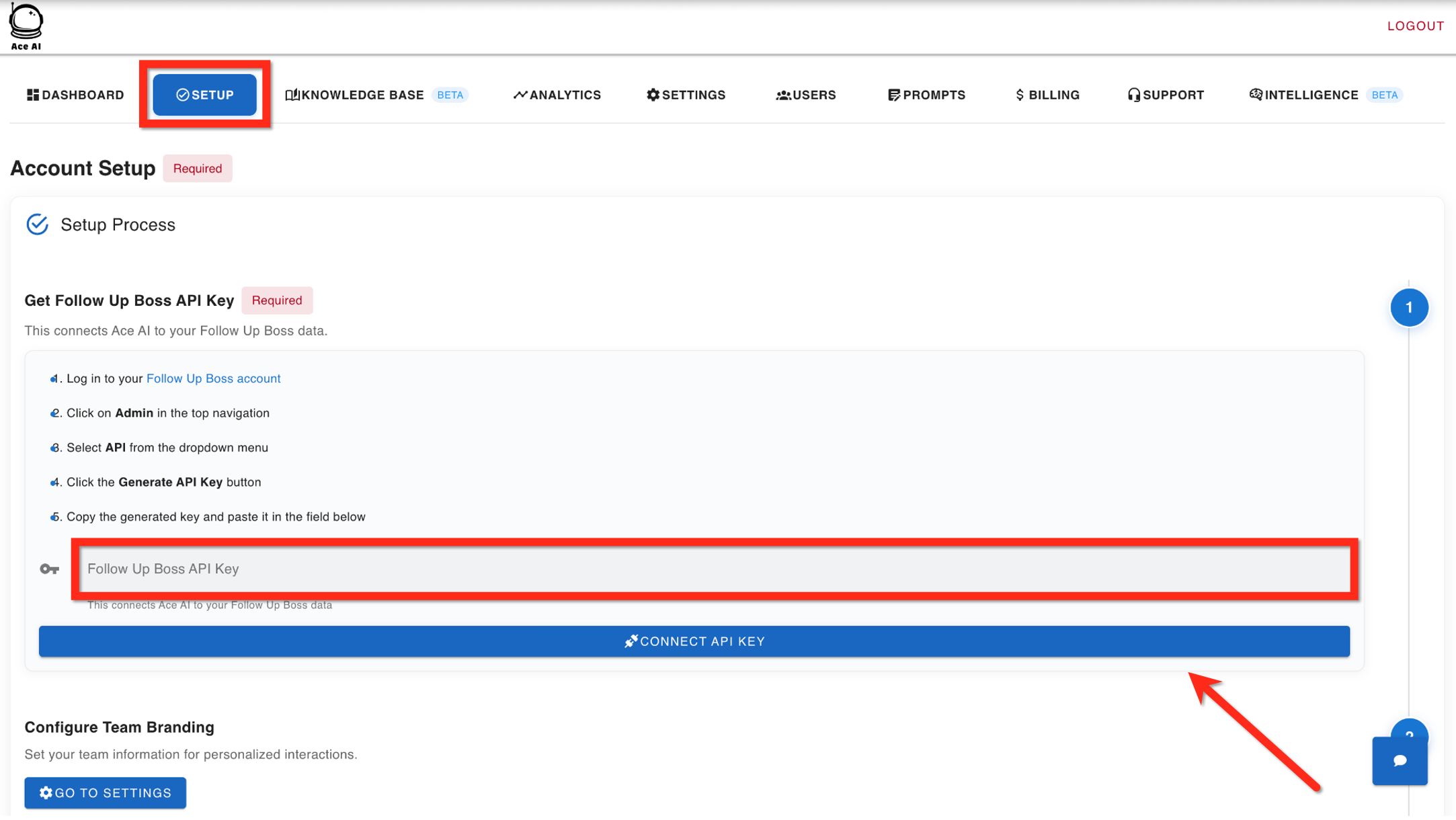
Task: Click the helper text under the API field
Action: click(x=210, y=605)
